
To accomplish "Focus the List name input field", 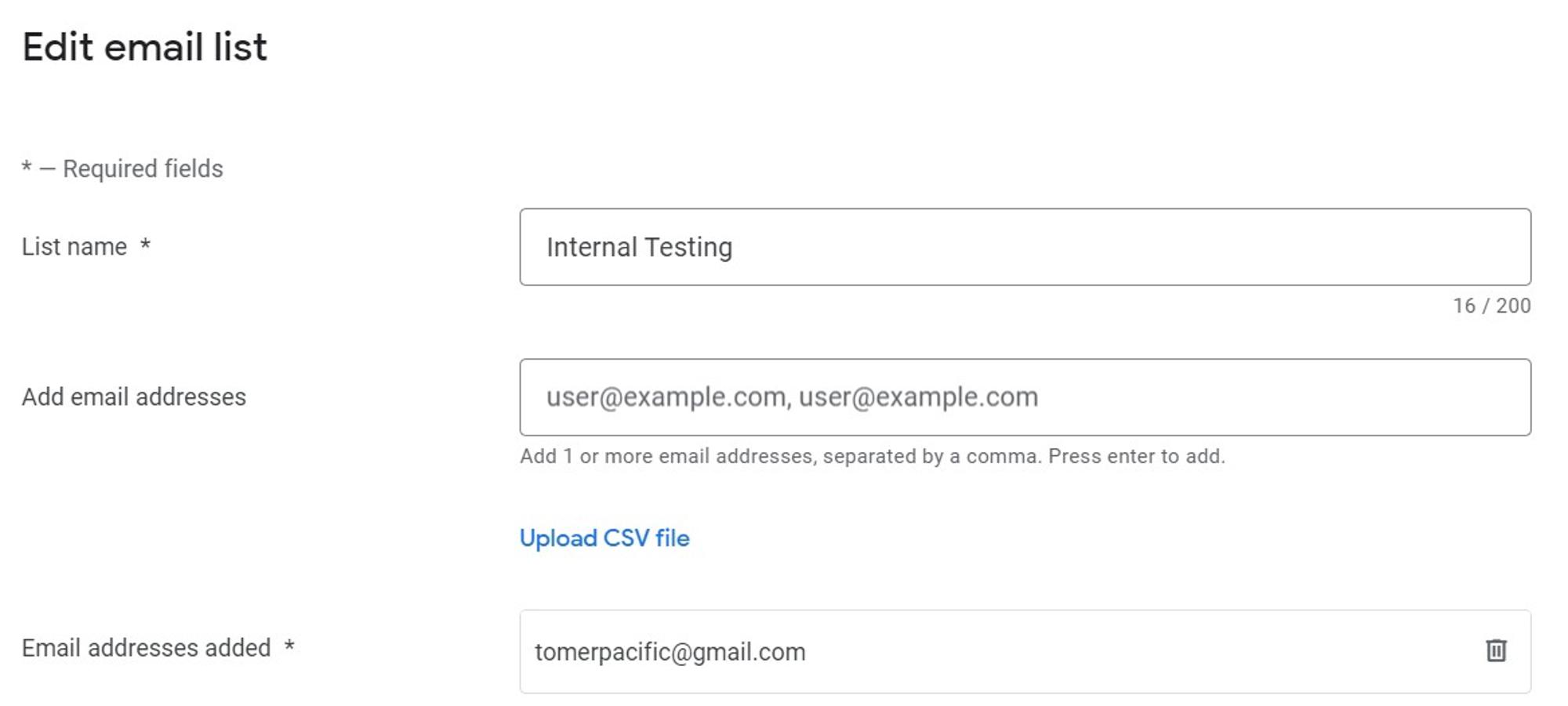I will tap(1025, 247).
